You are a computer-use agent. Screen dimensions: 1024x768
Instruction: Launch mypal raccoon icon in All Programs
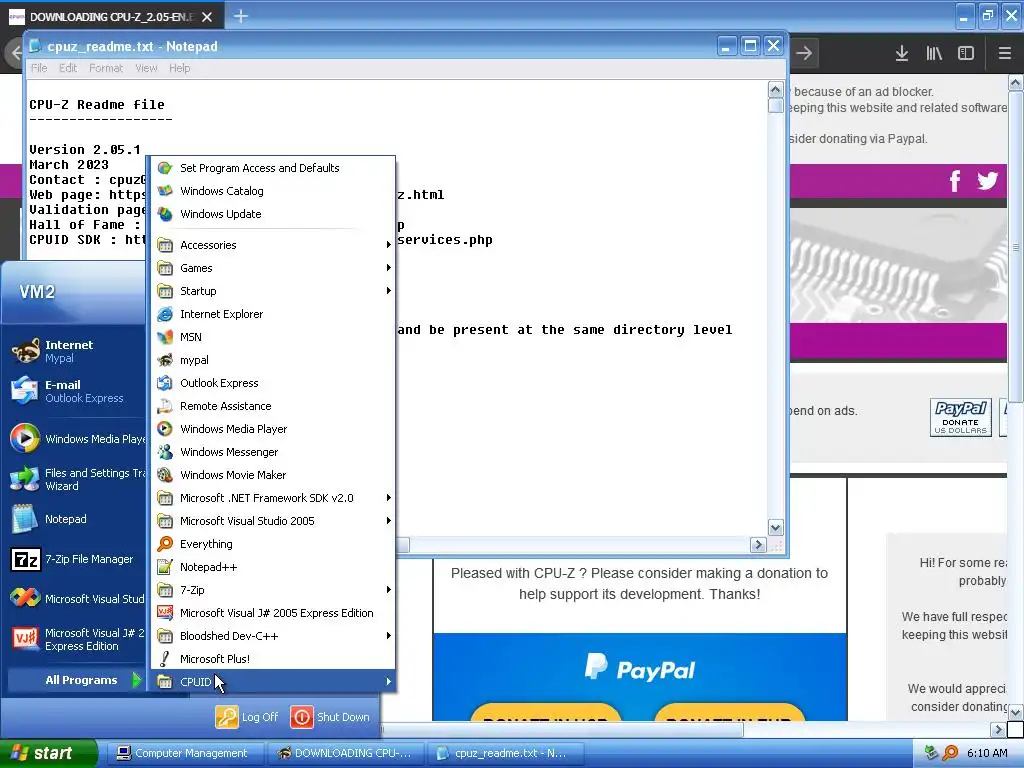165,360
